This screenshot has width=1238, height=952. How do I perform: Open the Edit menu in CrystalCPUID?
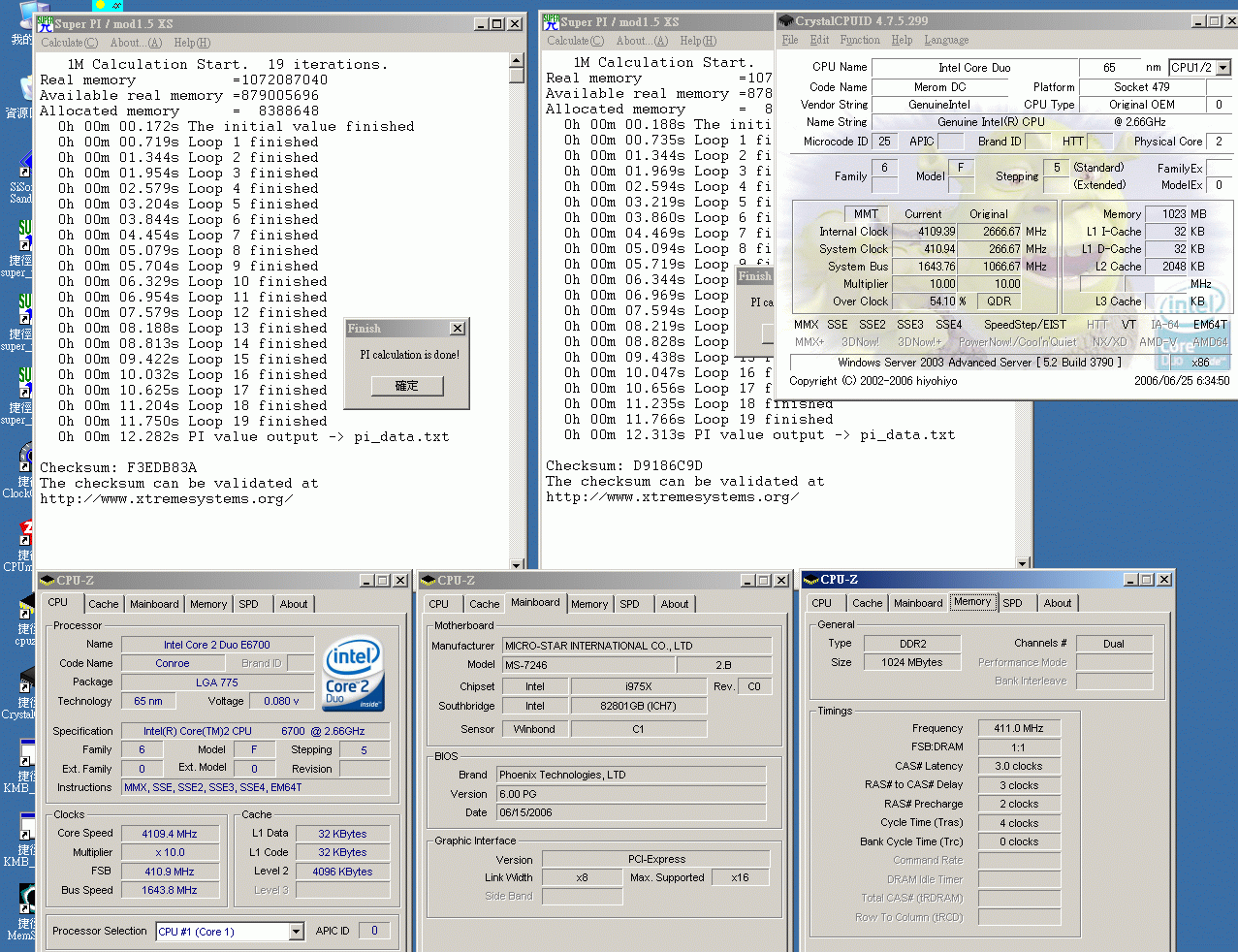(x=819, y=40)
